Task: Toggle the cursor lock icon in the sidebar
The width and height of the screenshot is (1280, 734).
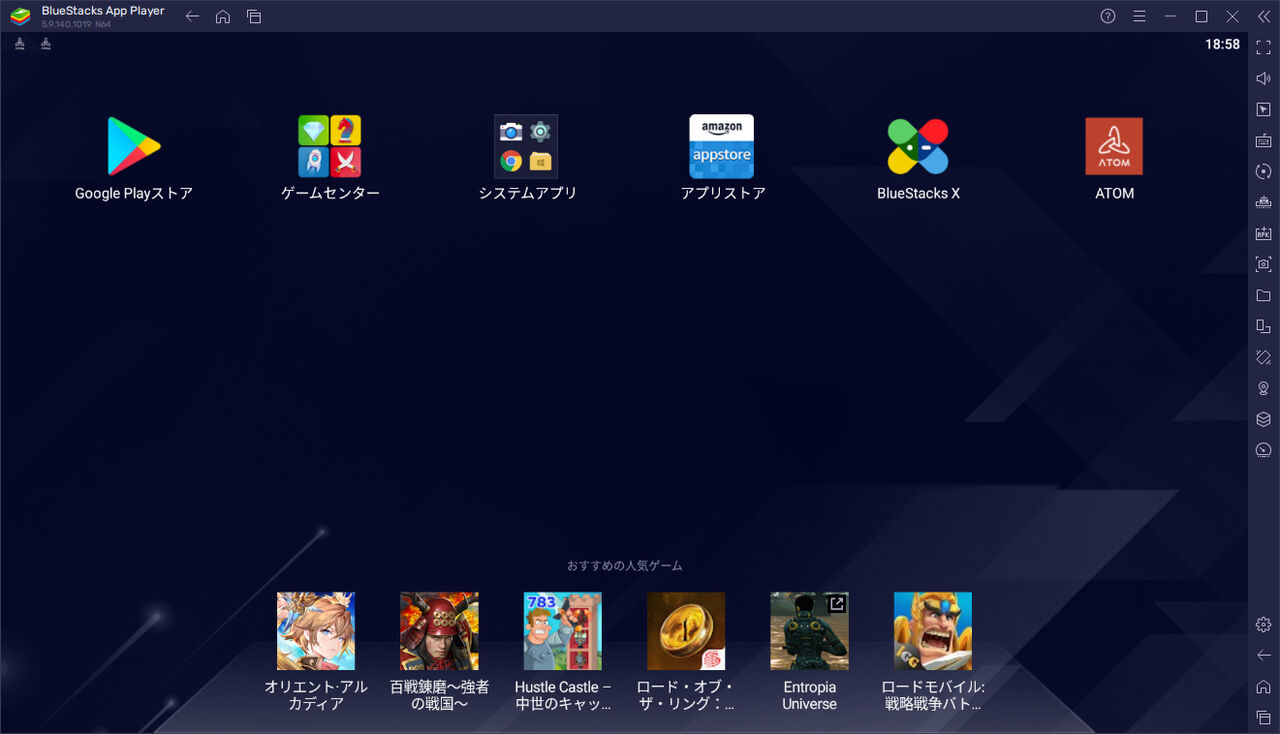Action: click(x=1264, y=109)
